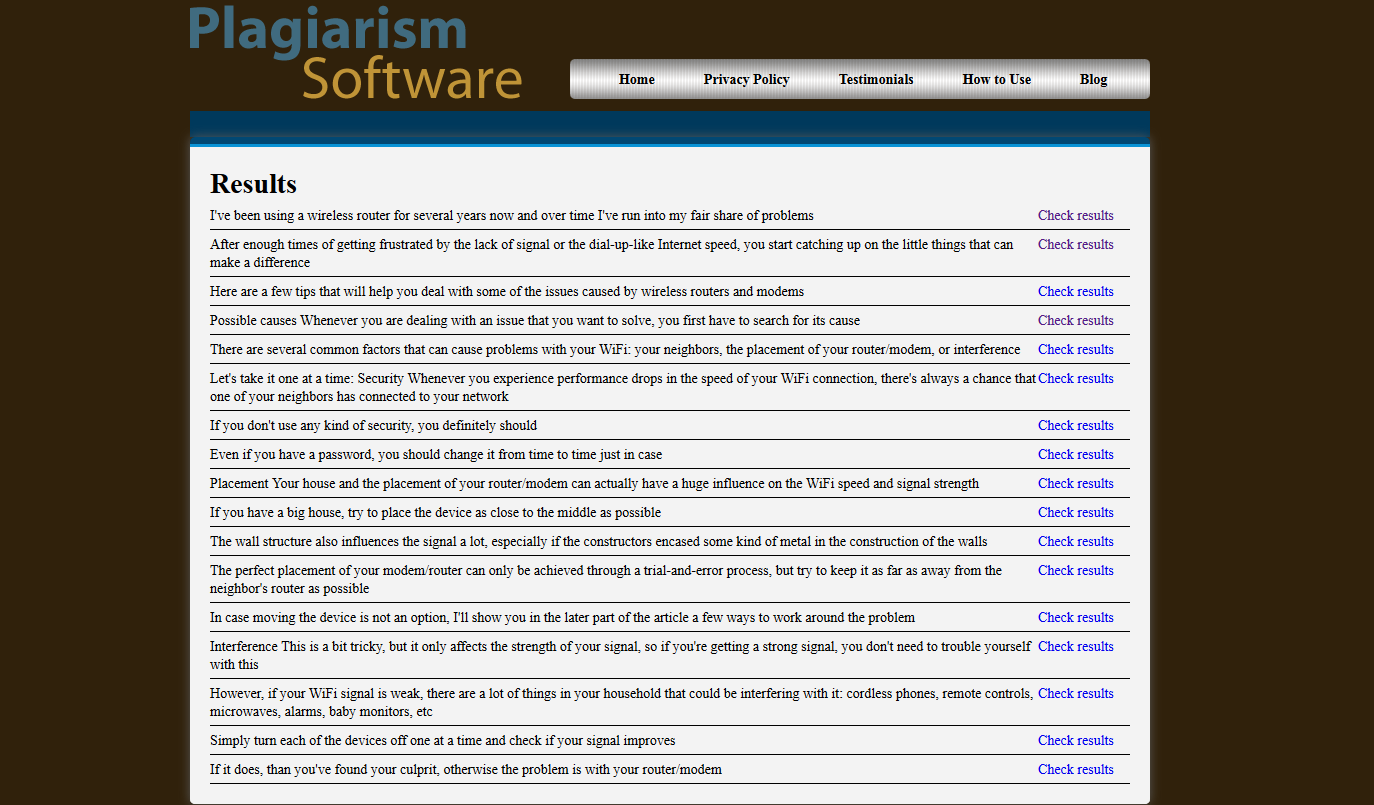Screen dimensions: 1374x805
Task: Click text 'Here are a few tips that will help you'
Action: click(x=507, y=292)
